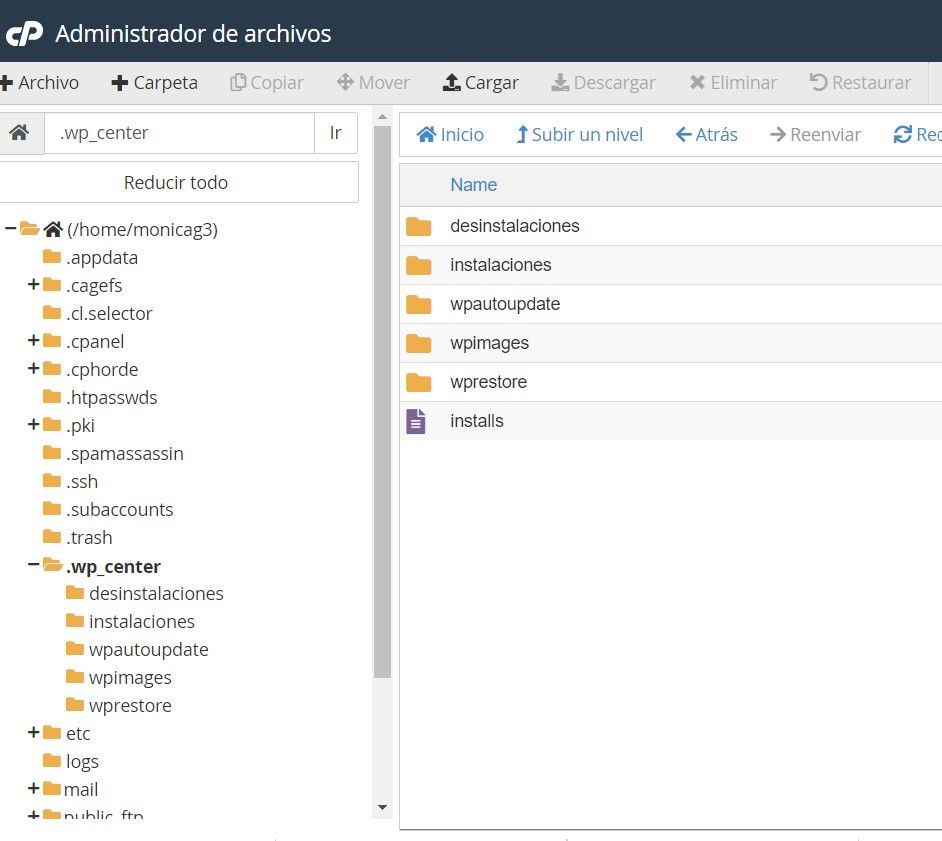Navigate back with Atrás
Viewport: 942px width, 841px height.
706,135
